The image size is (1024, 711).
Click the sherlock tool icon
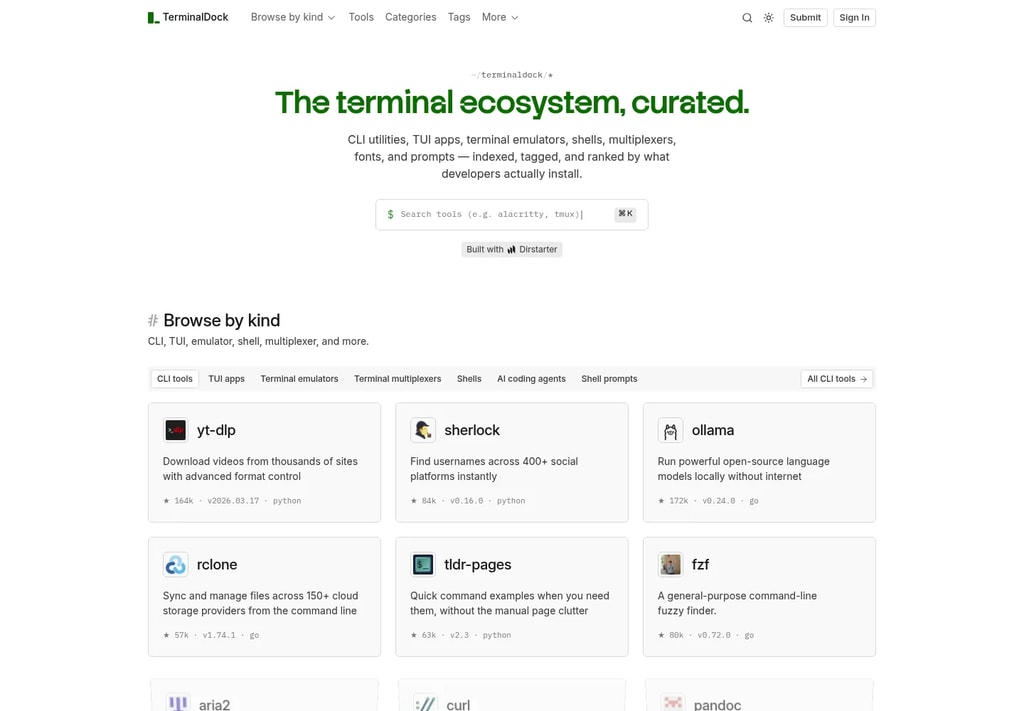click(423, 430)
